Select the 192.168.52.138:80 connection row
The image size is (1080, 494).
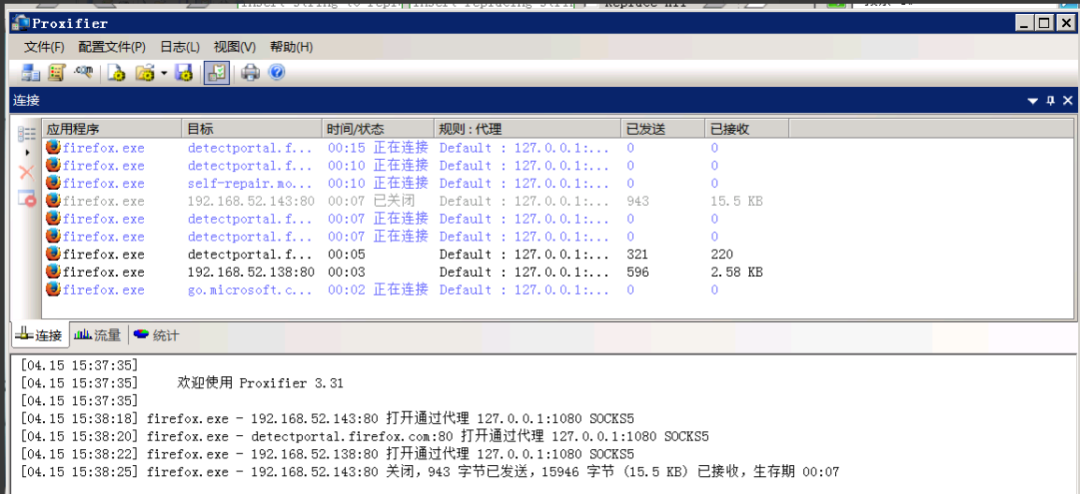pos(250,272)
